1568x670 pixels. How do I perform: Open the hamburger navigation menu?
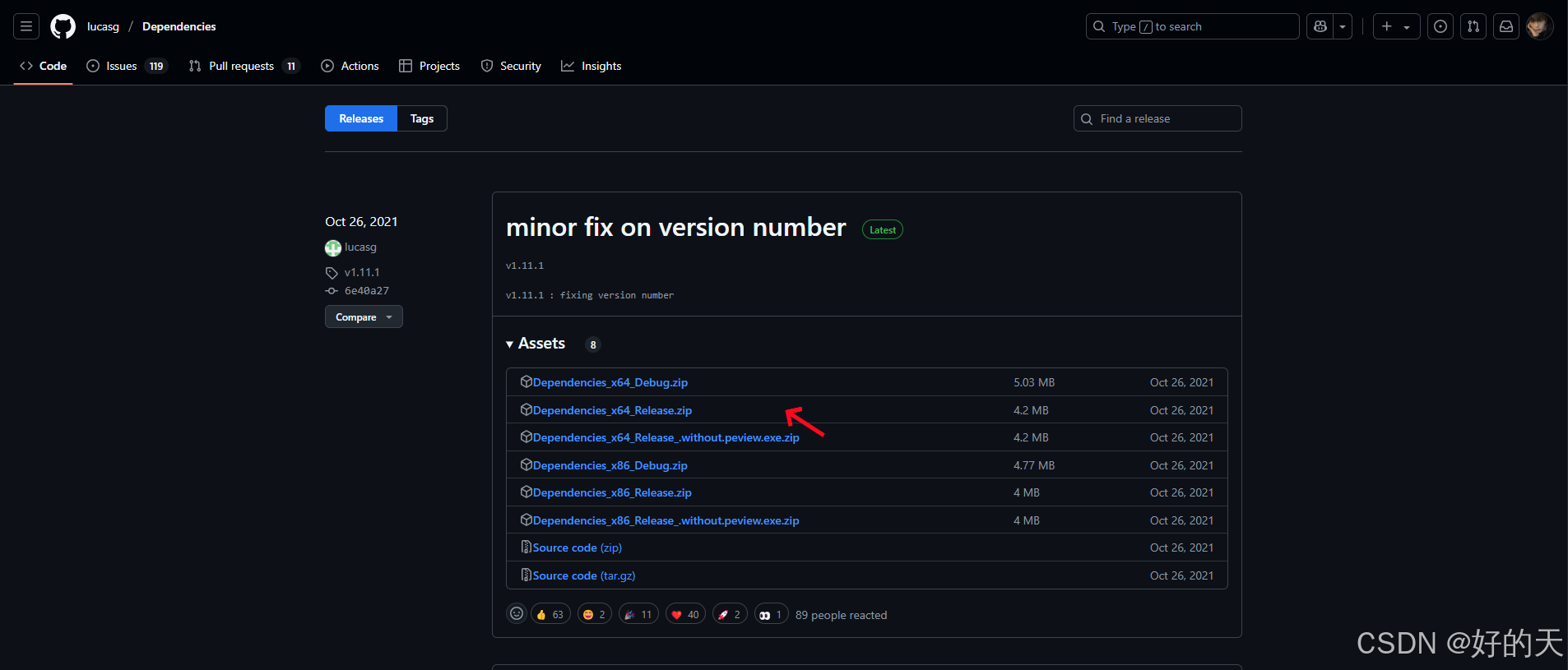pyautogui.click(x=26, y=26)
